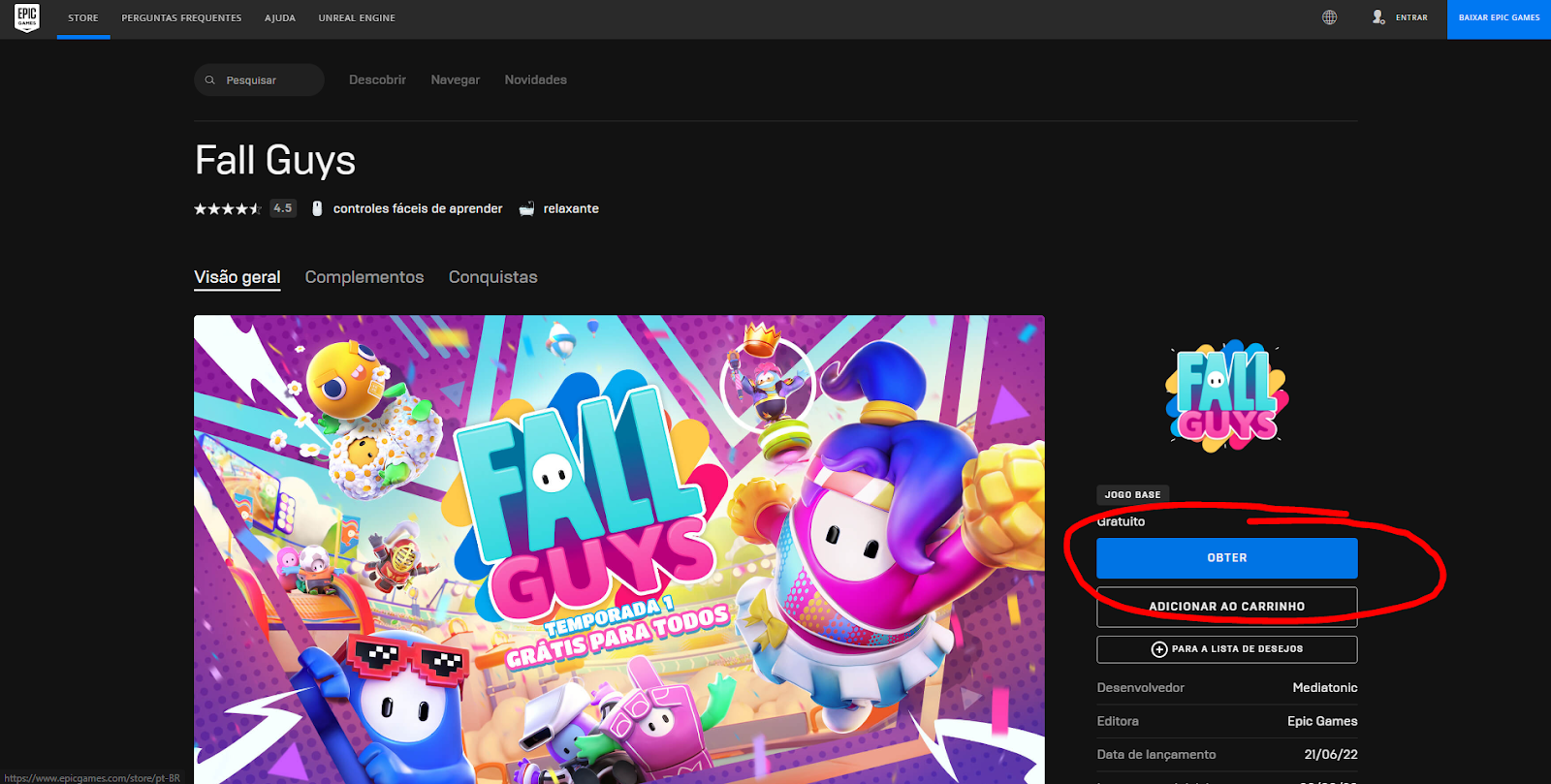1551x784 pixels.
Task: Click the Editora label
Action: (1118, 721)
